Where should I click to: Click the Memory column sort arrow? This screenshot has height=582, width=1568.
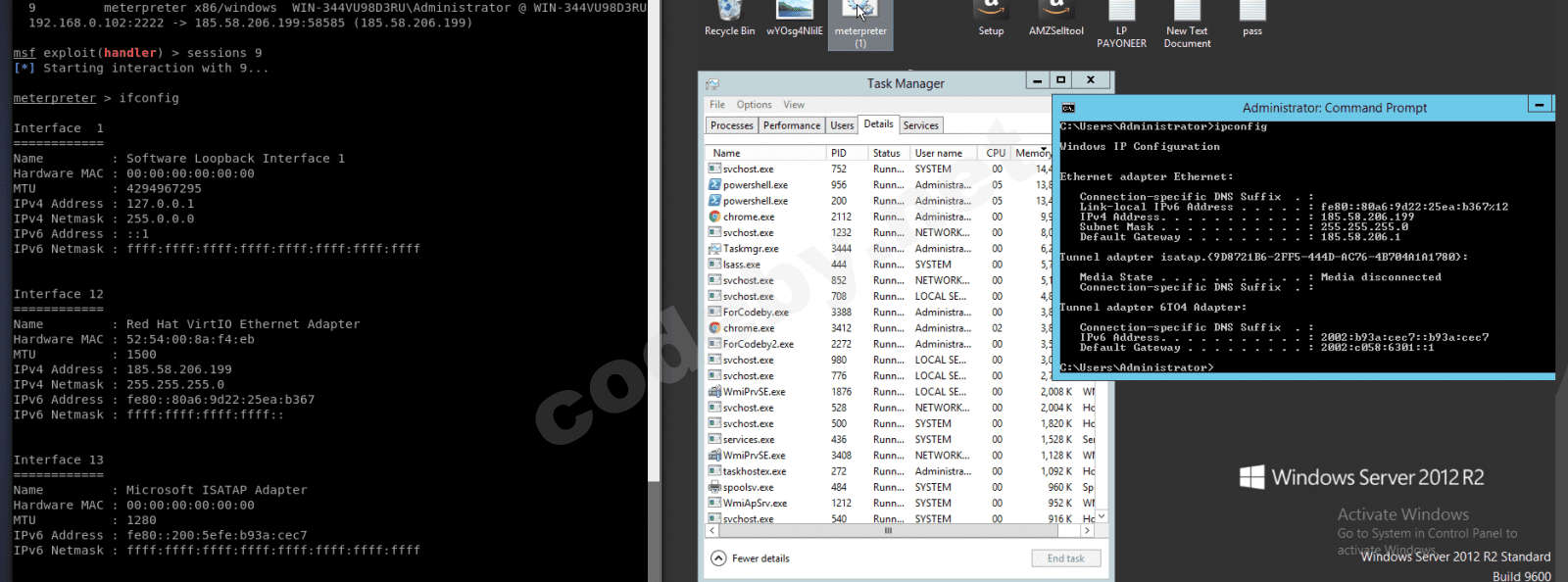1044,149
